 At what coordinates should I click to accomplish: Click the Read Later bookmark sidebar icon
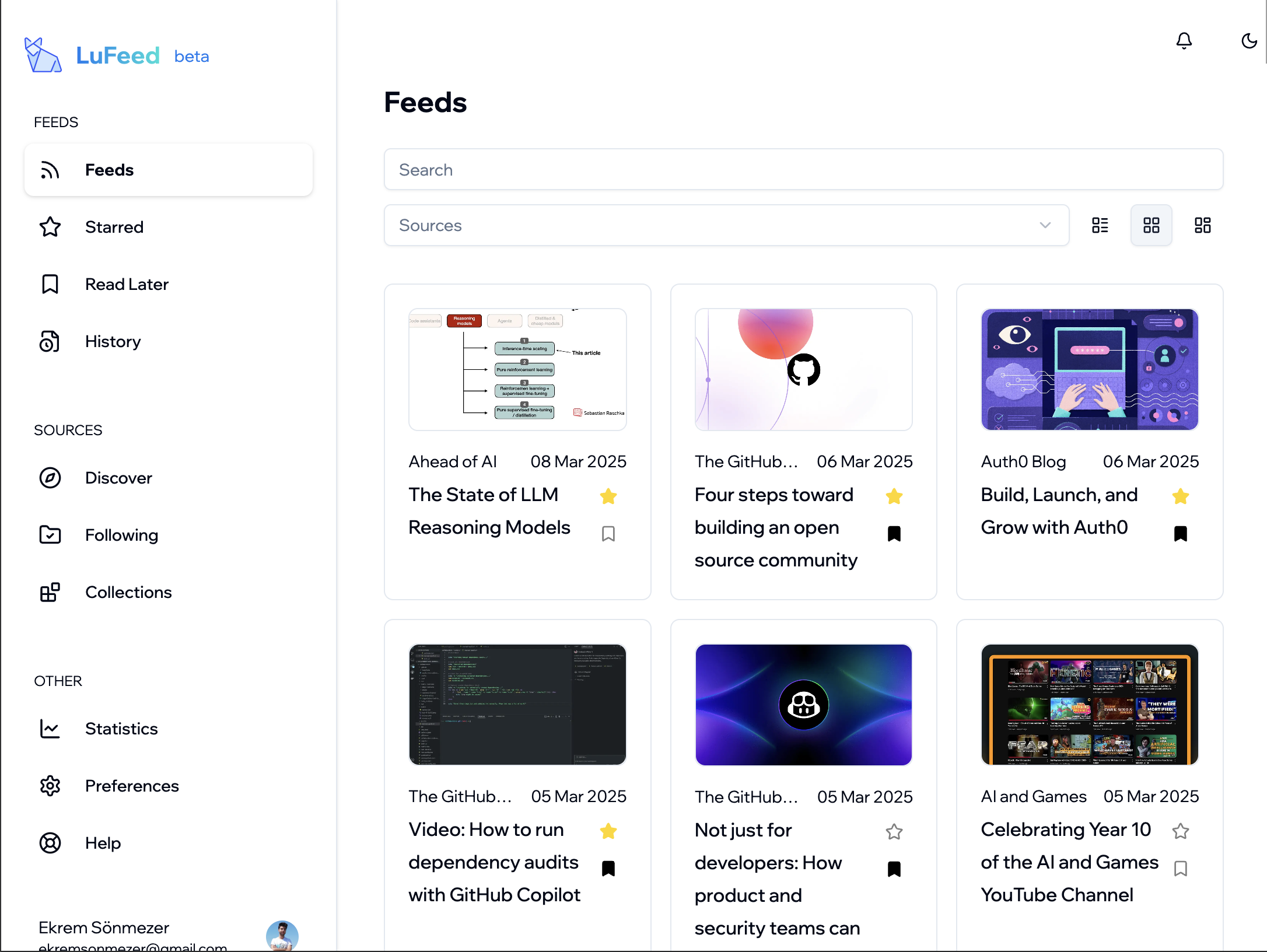point(50,284)
